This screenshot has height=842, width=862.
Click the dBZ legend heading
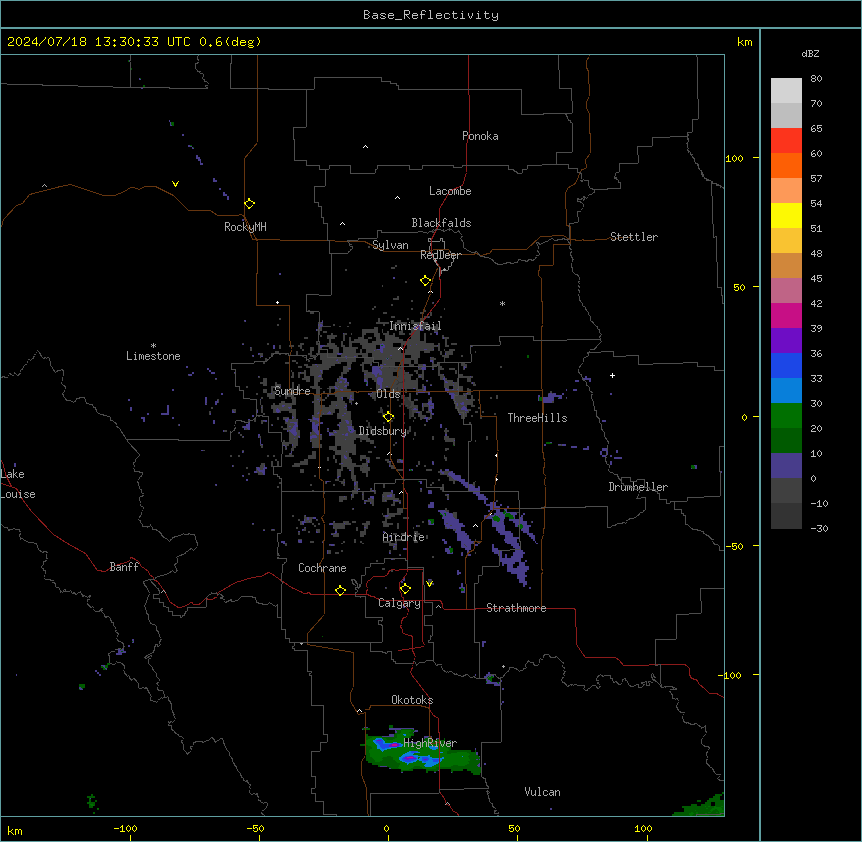[x=810, y=54]
